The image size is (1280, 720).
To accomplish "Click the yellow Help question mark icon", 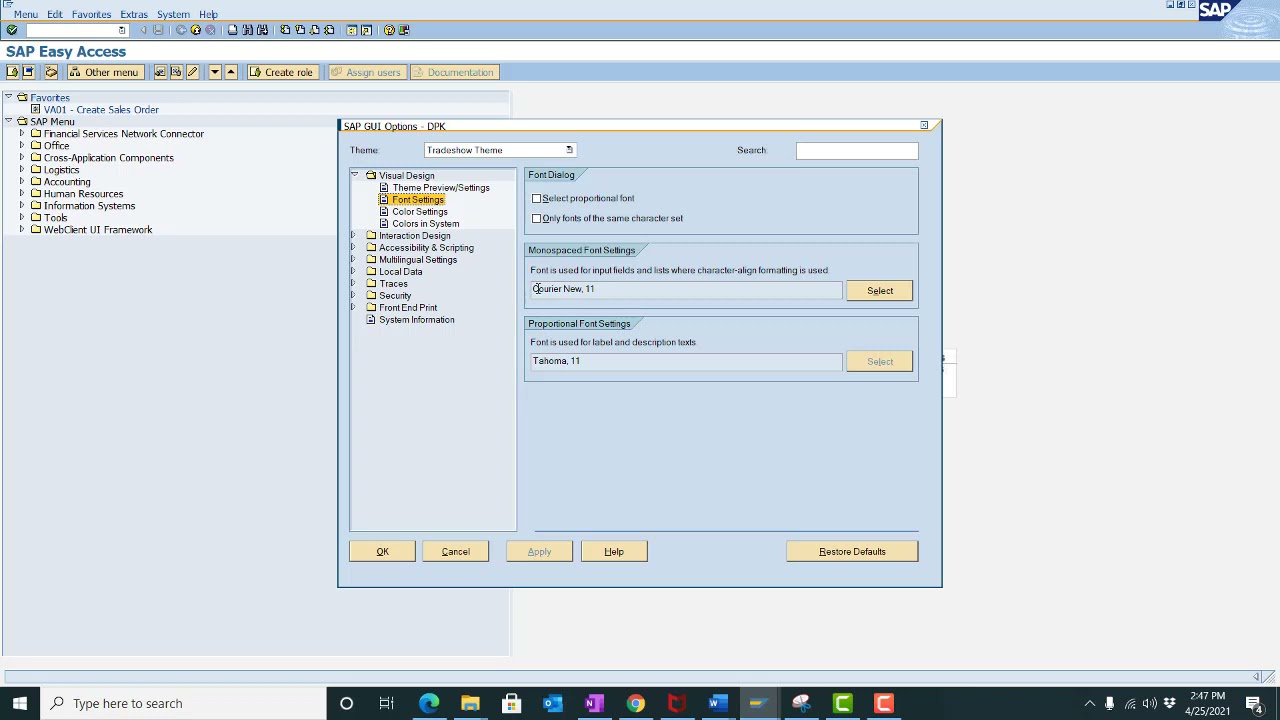I will [389, 30].
